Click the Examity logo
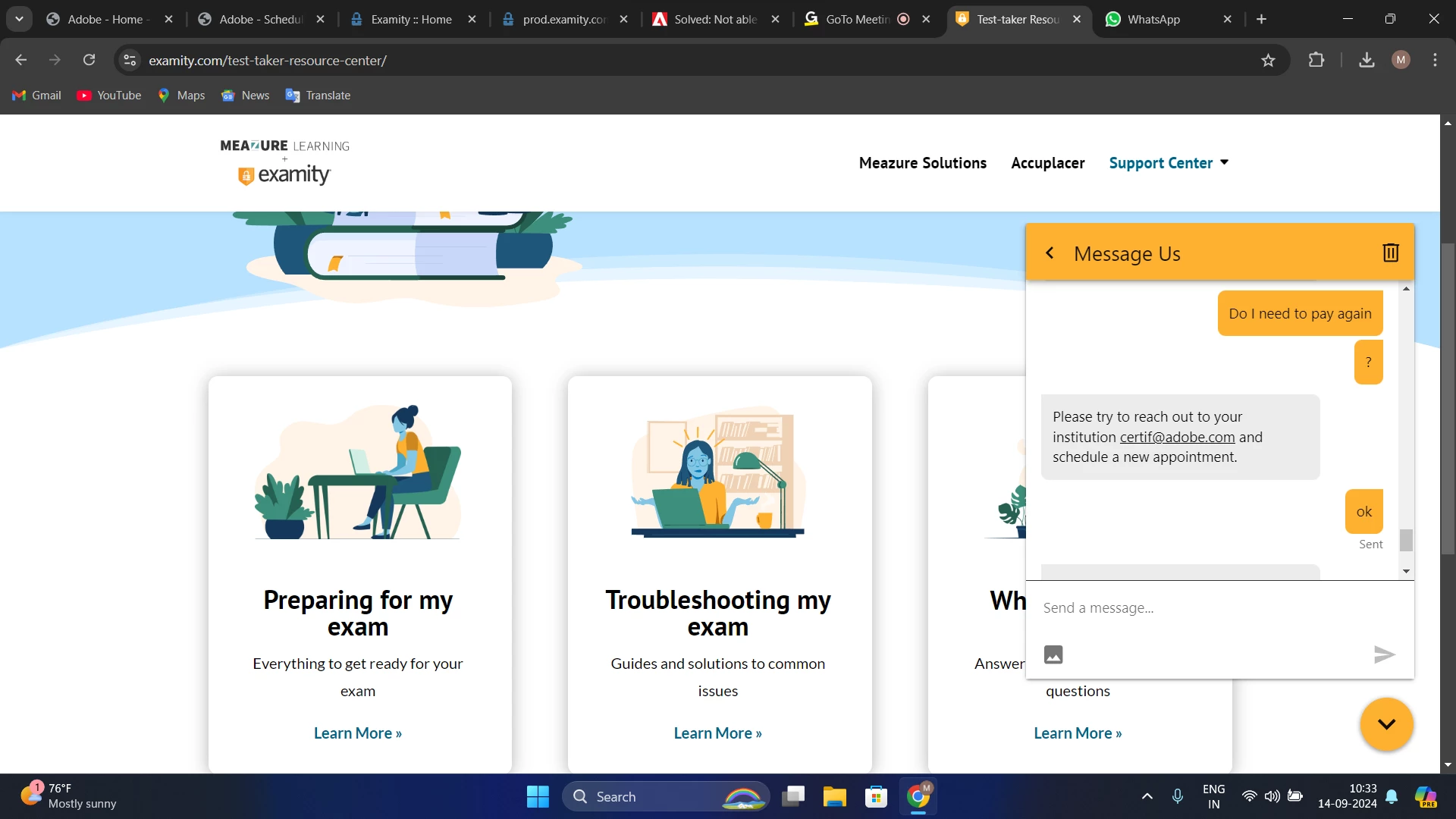 coord(285,174)
